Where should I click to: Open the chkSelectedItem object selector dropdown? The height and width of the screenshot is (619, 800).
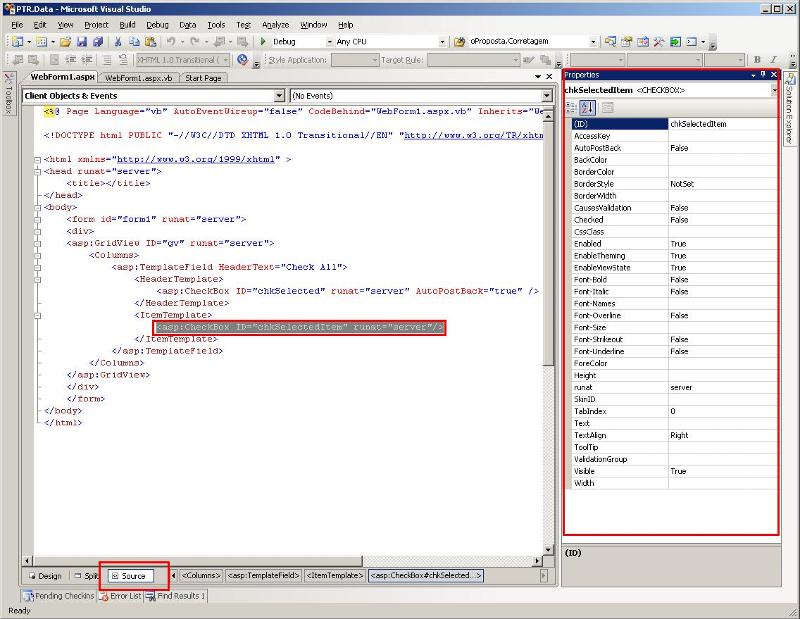tap(774, 90)
